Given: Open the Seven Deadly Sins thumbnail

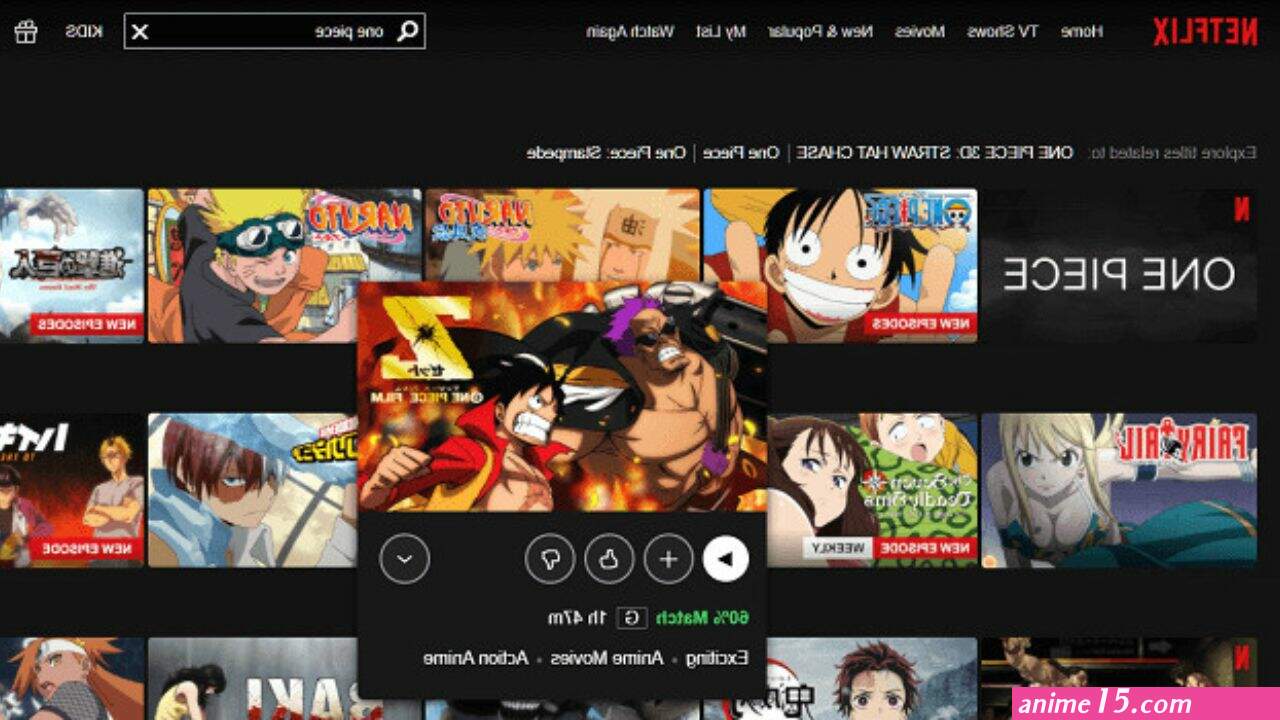Looking at the screenshot, I should coord(872,490).
